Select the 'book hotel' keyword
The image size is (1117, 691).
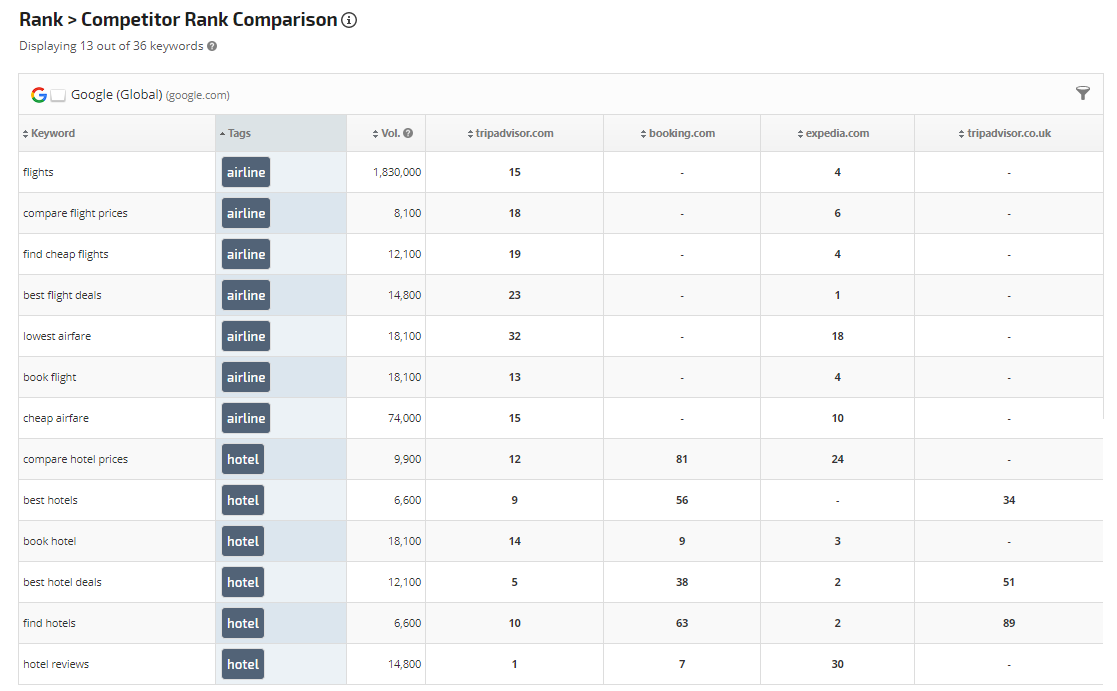(49, 541)
